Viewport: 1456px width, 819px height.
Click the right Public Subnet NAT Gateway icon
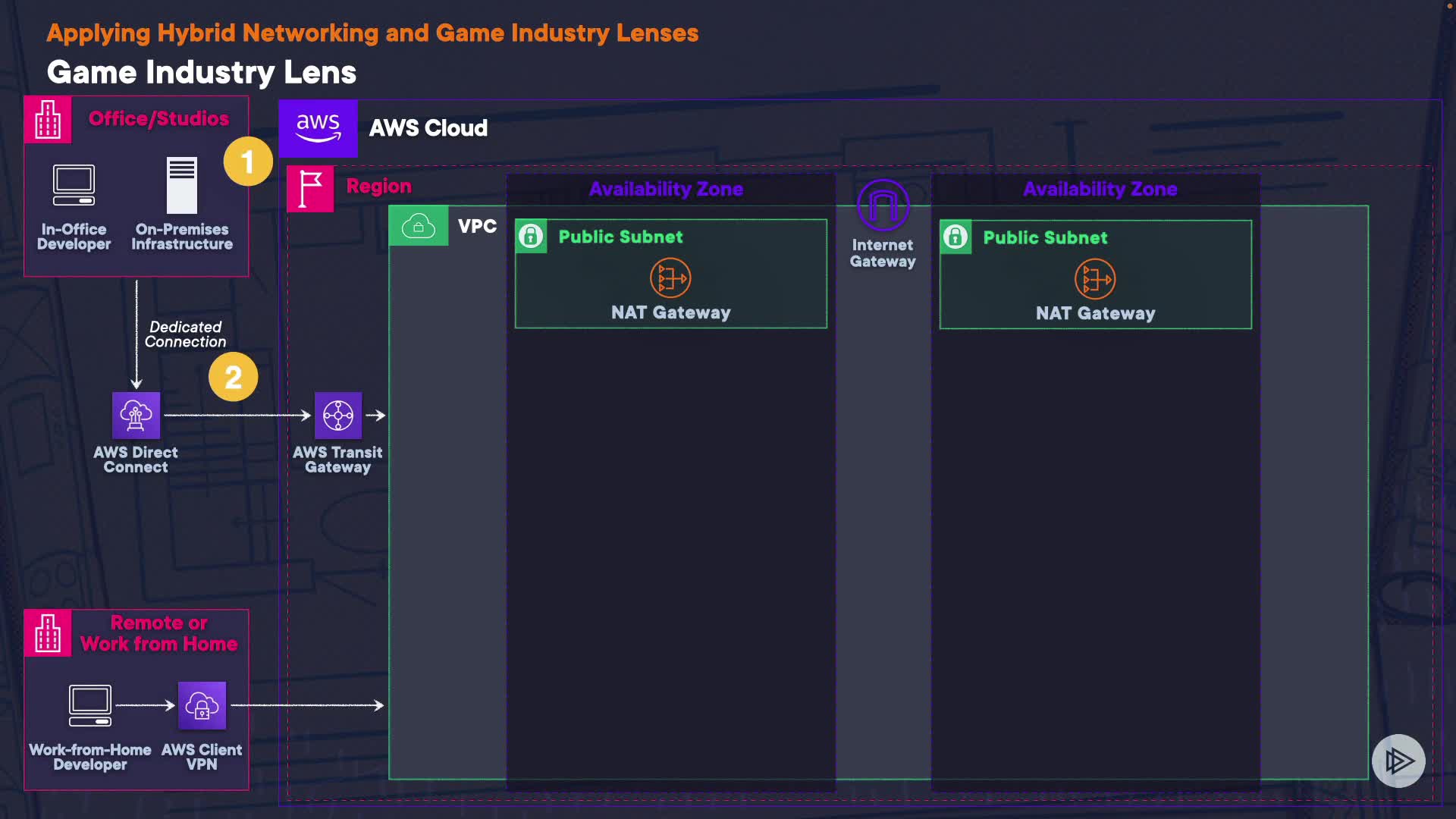point(1095,279)
